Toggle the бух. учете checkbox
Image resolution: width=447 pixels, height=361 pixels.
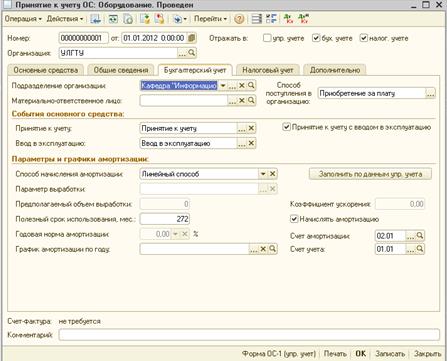pyautogui.click(x=316, y=38)
